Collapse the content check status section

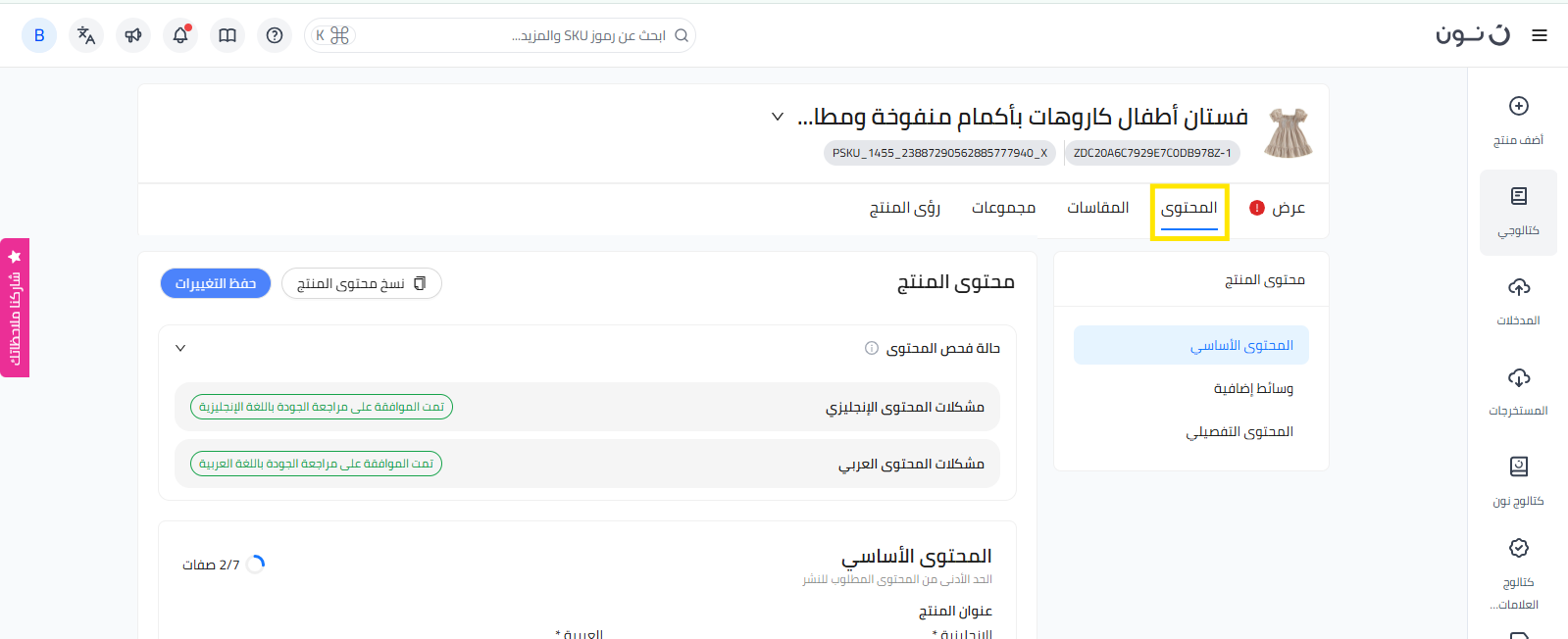point(180,348)
